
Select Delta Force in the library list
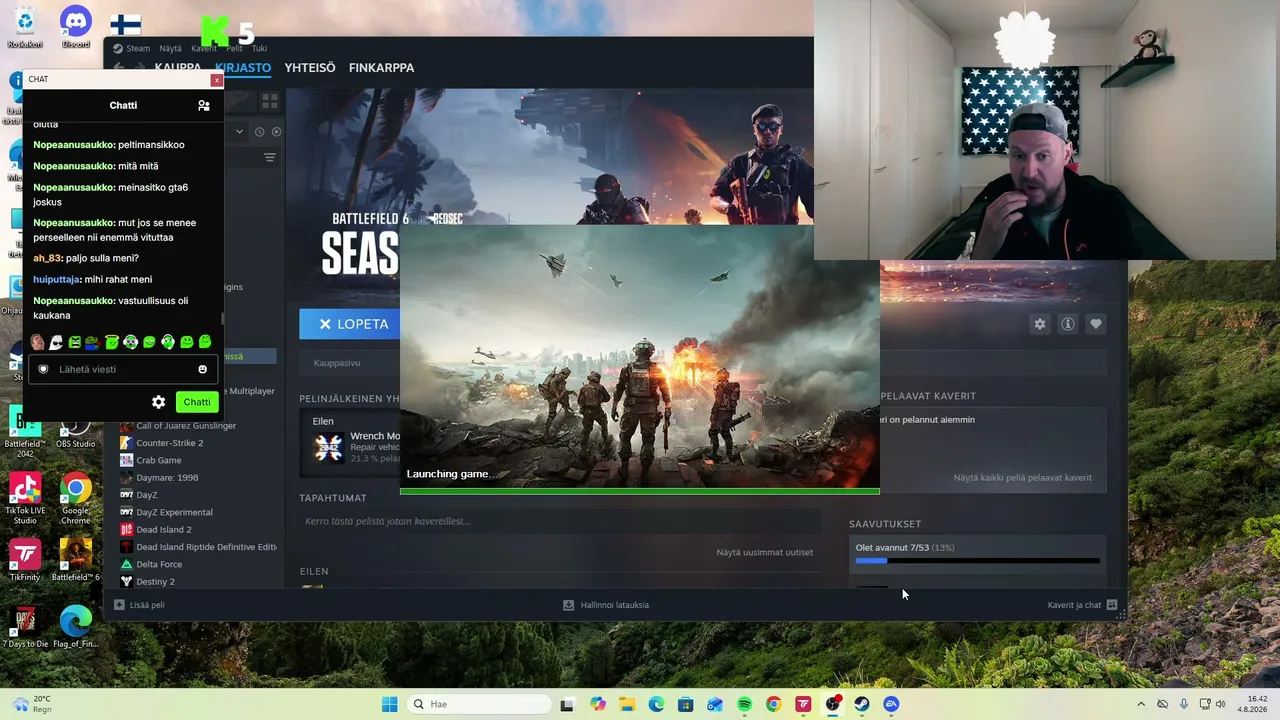(159, 564)
